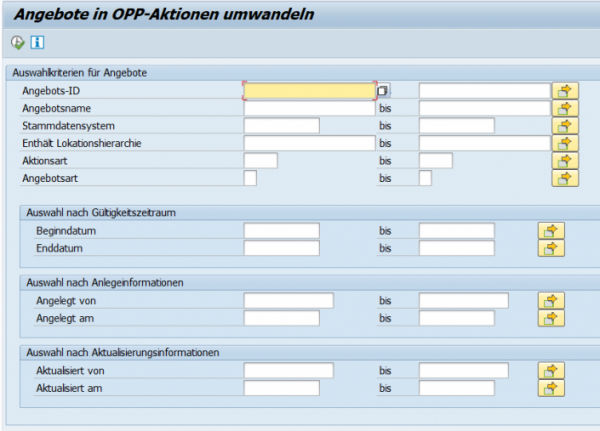Click the Execute clock icon in toolbar
The image size is (600, 431).
click(x=18, y=42)
